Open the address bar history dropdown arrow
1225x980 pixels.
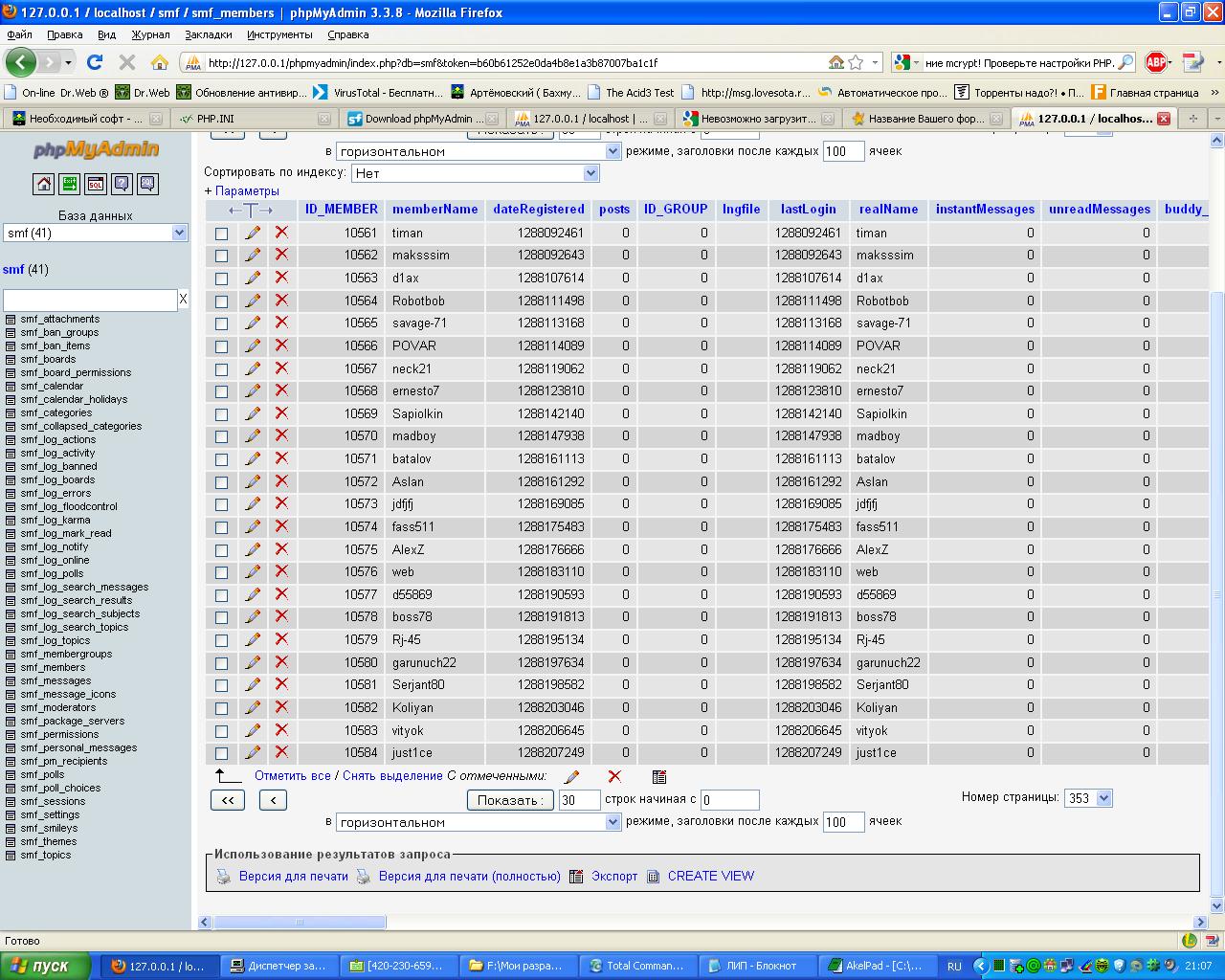pyautogui.click(x=876, y=62)
